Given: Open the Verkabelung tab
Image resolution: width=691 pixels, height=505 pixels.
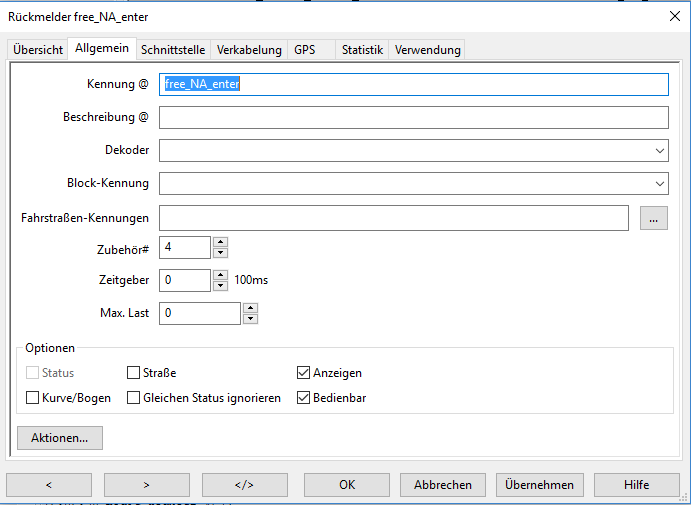Looking at the screenshot, I should (x=248, y=50).
